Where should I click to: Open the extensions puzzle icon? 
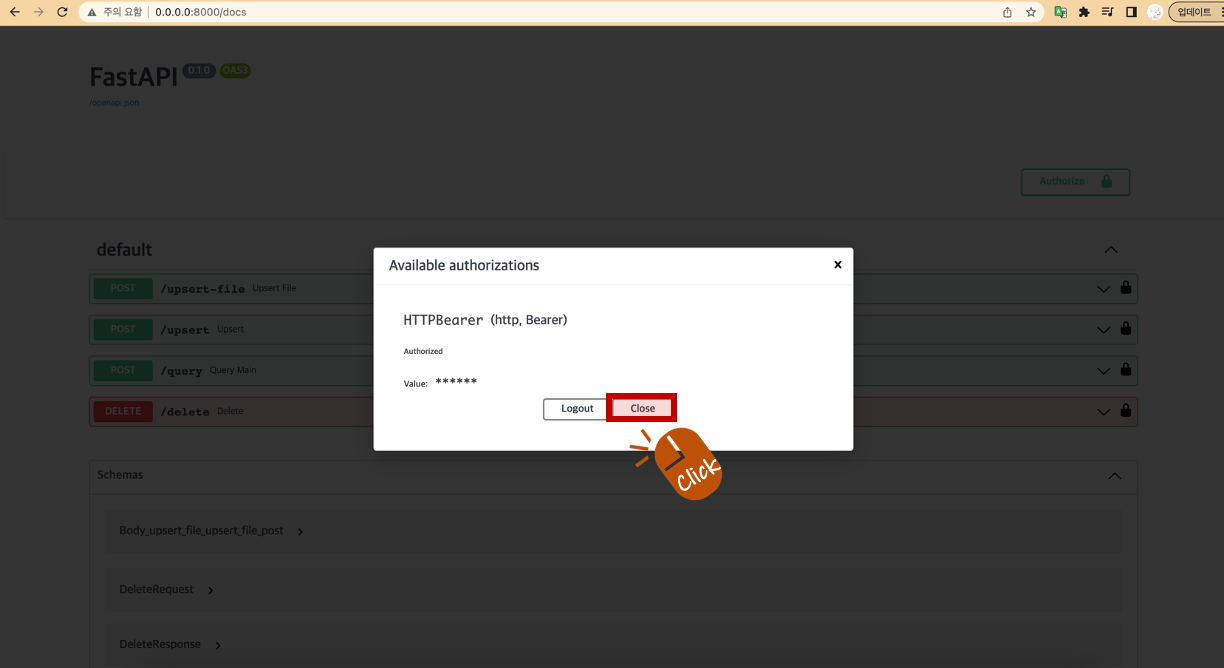tap(1084, 12)
